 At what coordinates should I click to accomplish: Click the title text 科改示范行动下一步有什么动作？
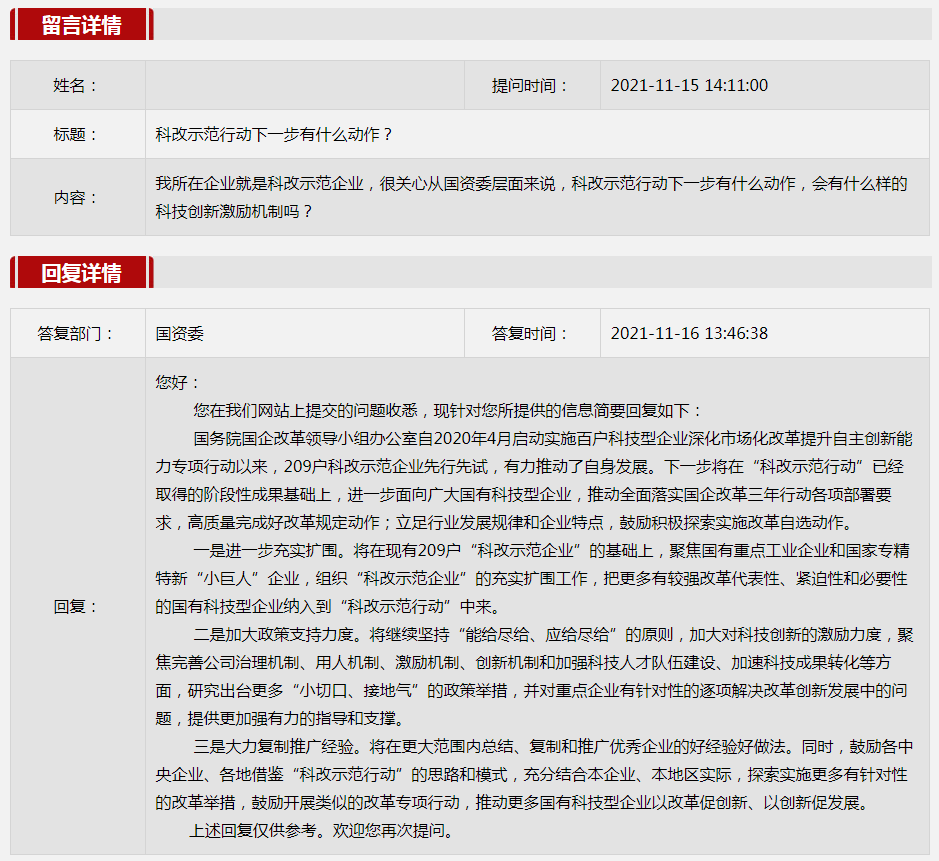(x=275, y=134)
